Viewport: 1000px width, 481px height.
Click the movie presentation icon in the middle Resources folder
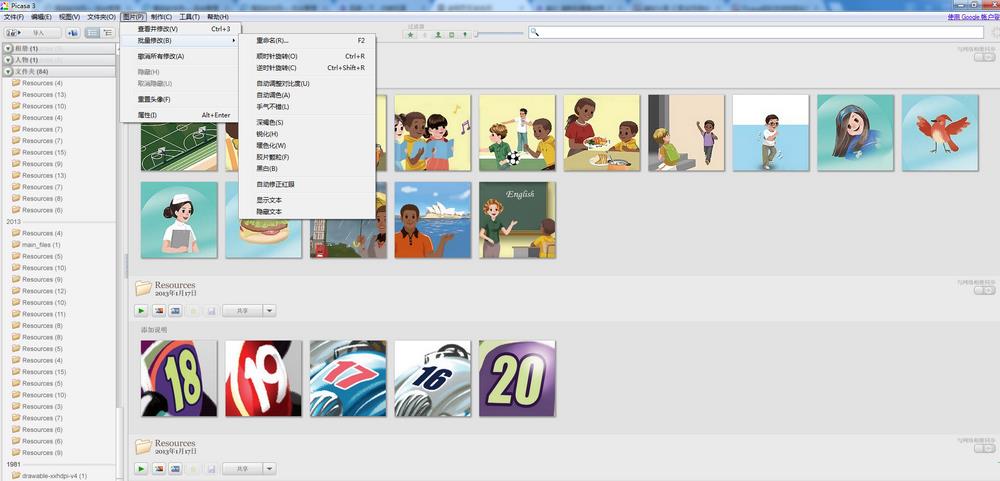[176, 311]
